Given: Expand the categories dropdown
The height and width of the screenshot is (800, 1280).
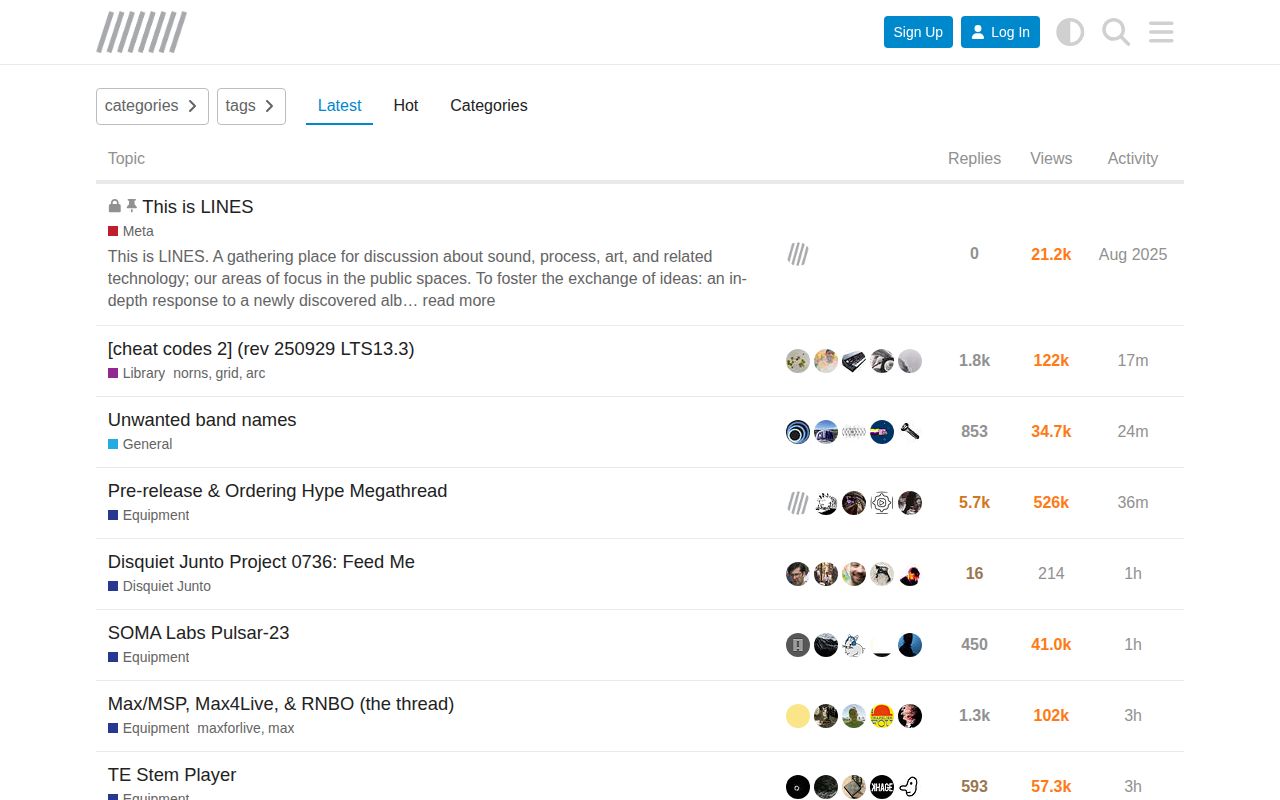Looking at the screenshot, I should click(x=152, y=106).
